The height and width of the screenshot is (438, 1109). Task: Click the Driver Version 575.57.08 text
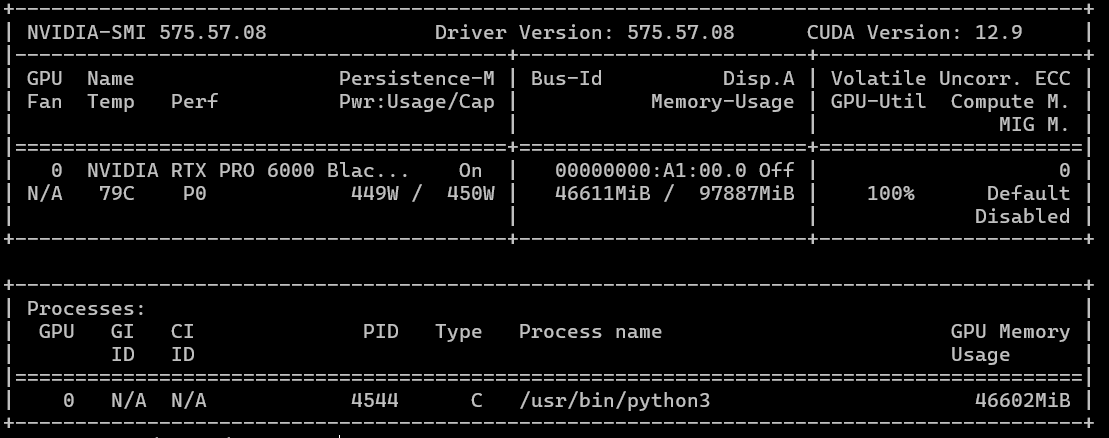(584, 32)
